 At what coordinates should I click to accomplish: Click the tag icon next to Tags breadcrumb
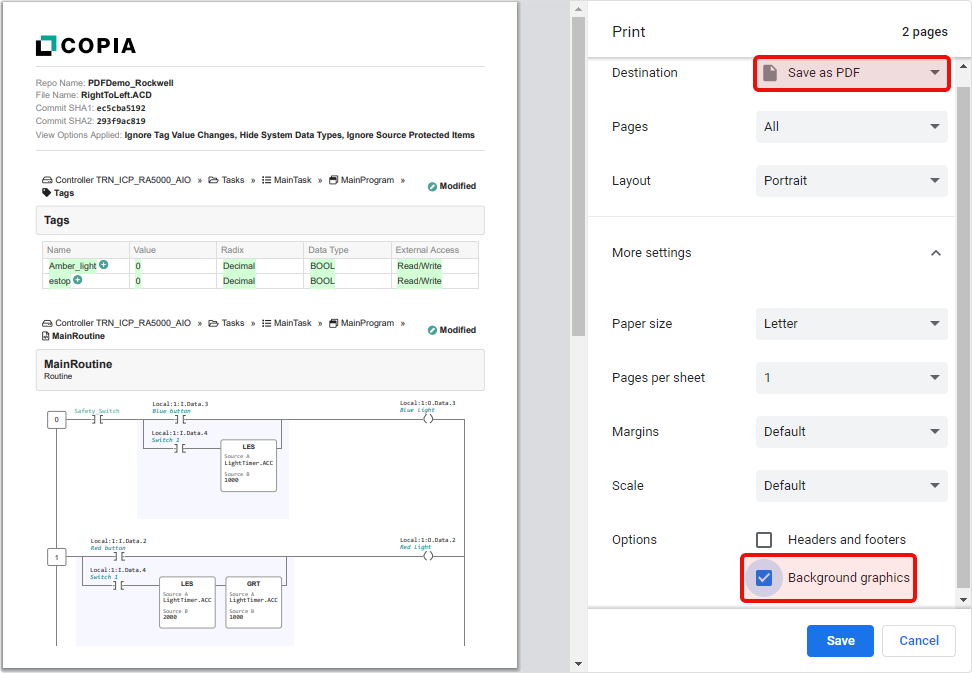[46, 193]
